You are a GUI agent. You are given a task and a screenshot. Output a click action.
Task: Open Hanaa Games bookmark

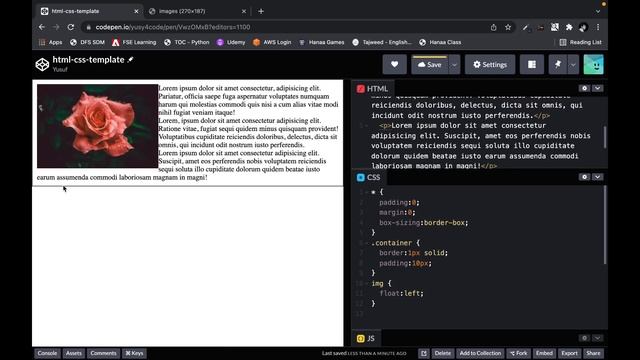click(x=322, y=42)
